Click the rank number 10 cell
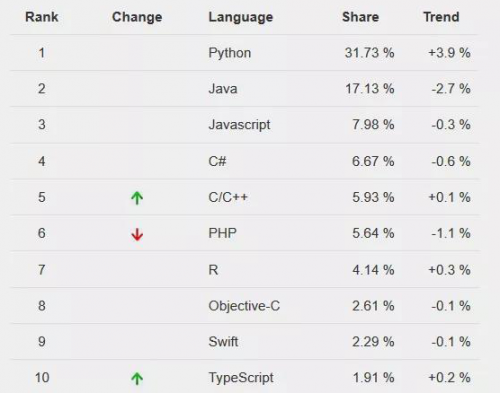Screen dimensions: 500x393 (x=42, y=378)
